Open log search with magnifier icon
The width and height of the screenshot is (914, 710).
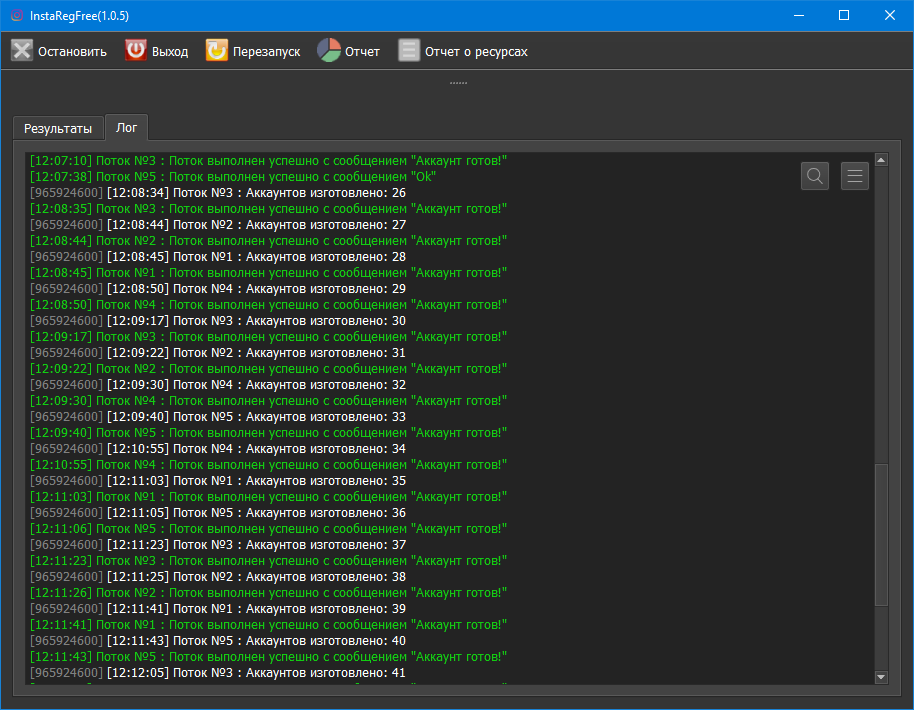[815, 176]
